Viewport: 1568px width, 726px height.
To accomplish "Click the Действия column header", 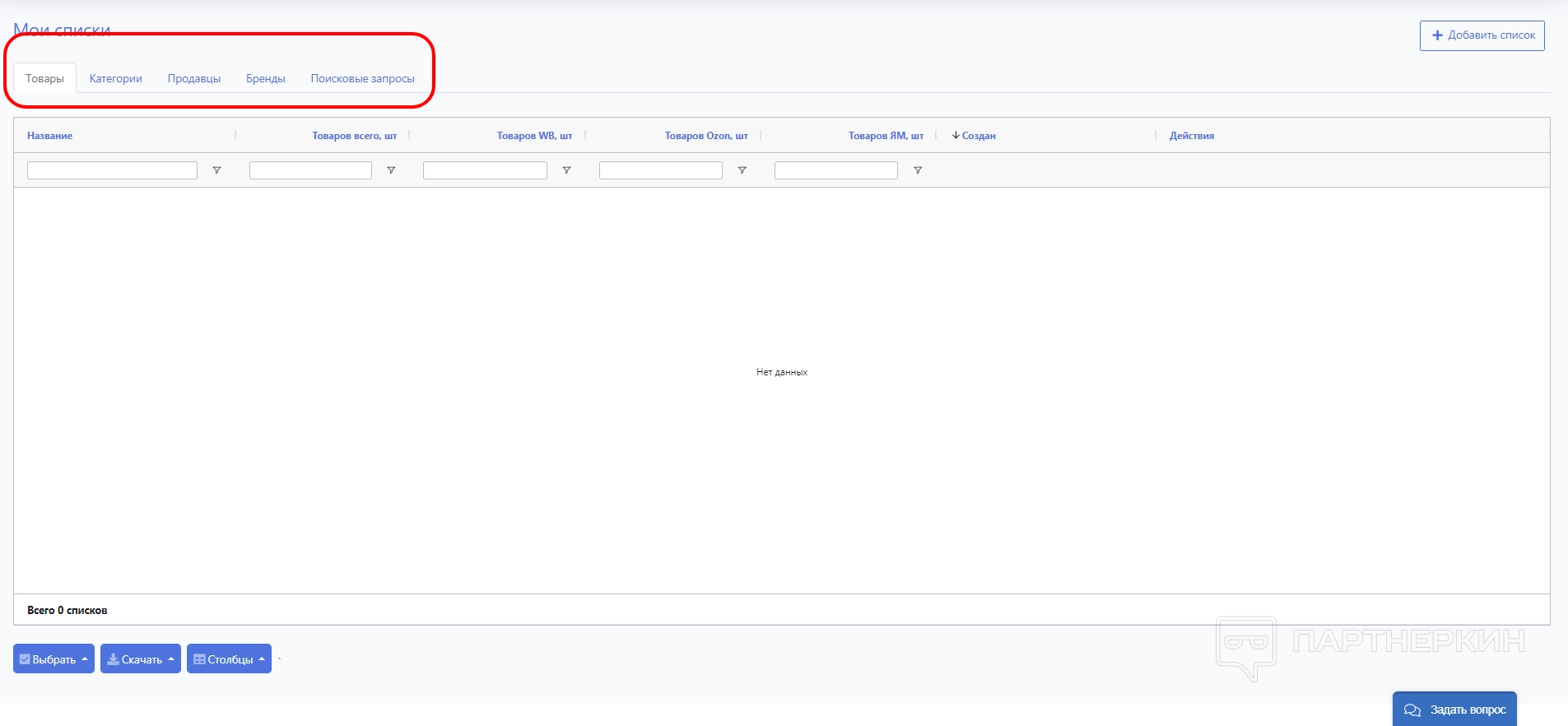I will 1192,136.
